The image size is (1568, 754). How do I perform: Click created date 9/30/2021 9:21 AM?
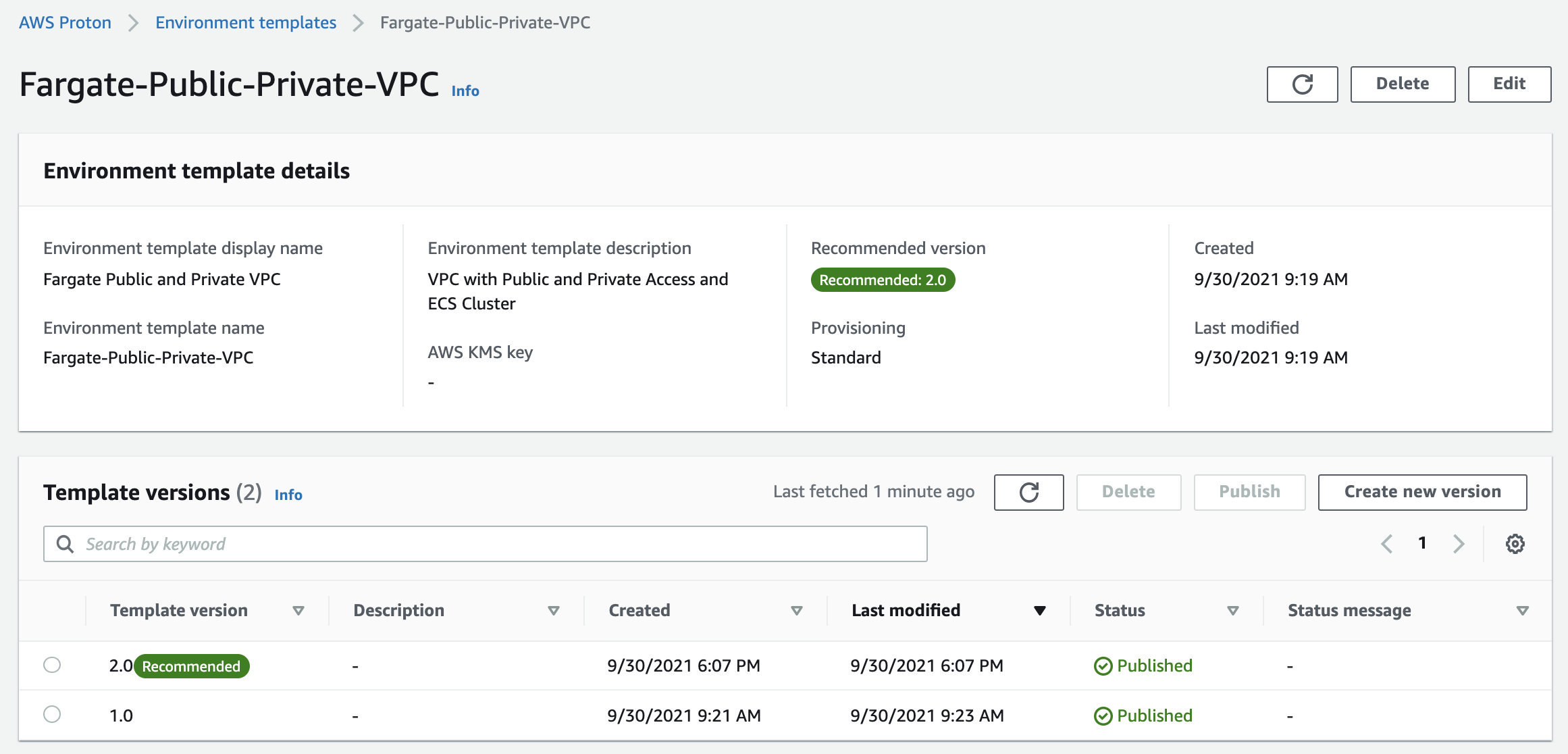[x=683, y=716]
